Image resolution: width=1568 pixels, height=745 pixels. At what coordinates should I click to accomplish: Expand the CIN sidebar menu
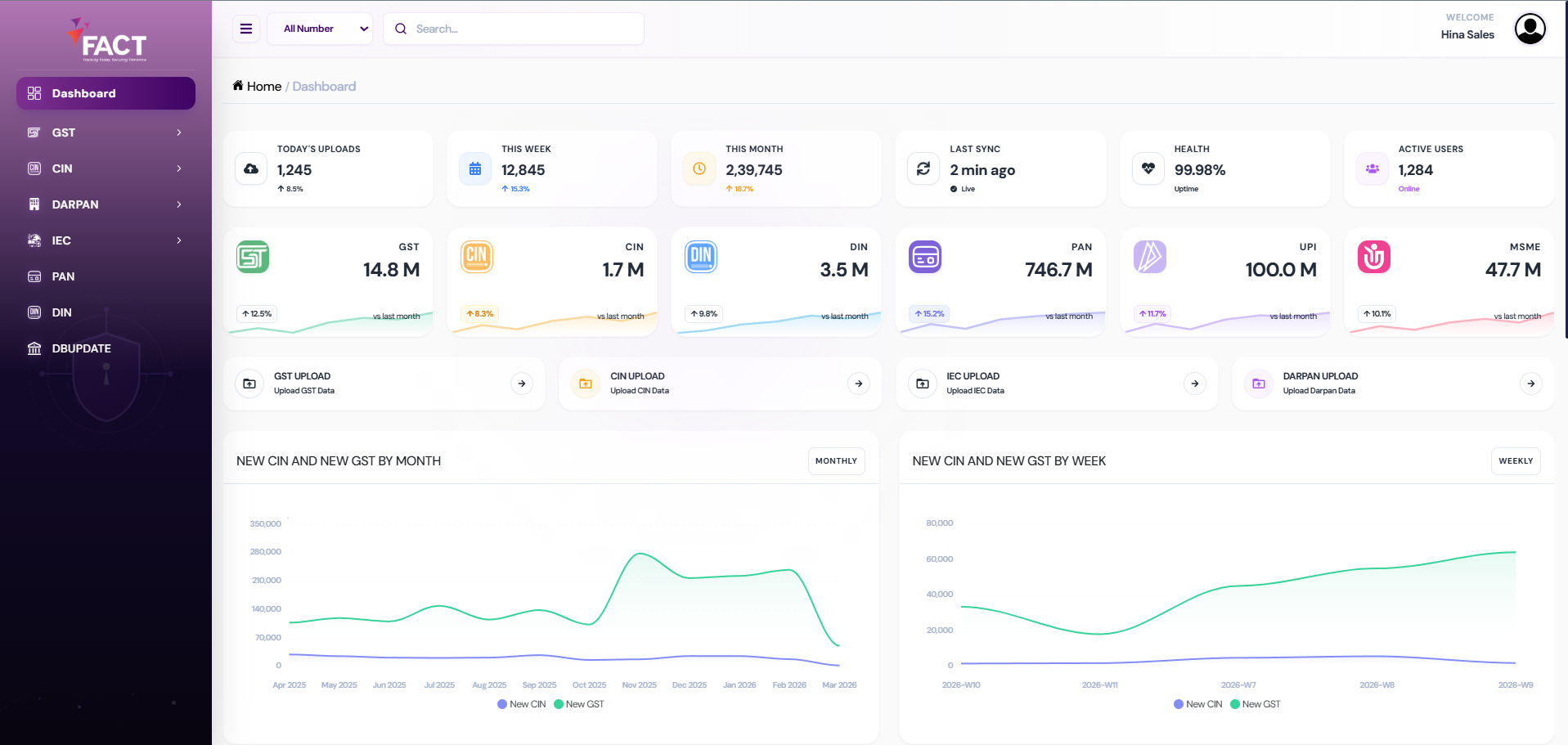point(106,168)
